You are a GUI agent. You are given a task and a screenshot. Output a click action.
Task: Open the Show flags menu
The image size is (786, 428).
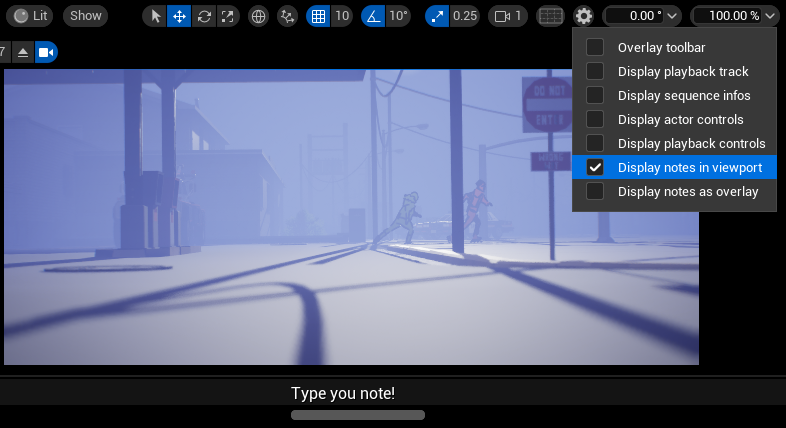85,16
